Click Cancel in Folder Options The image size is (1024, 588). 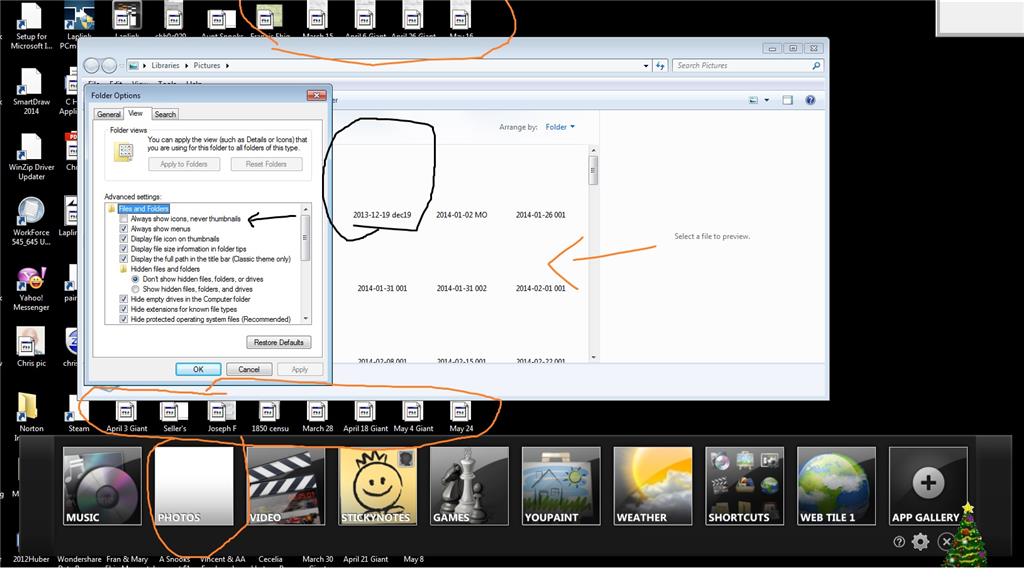pyautogui.click(x=249, y=369)
